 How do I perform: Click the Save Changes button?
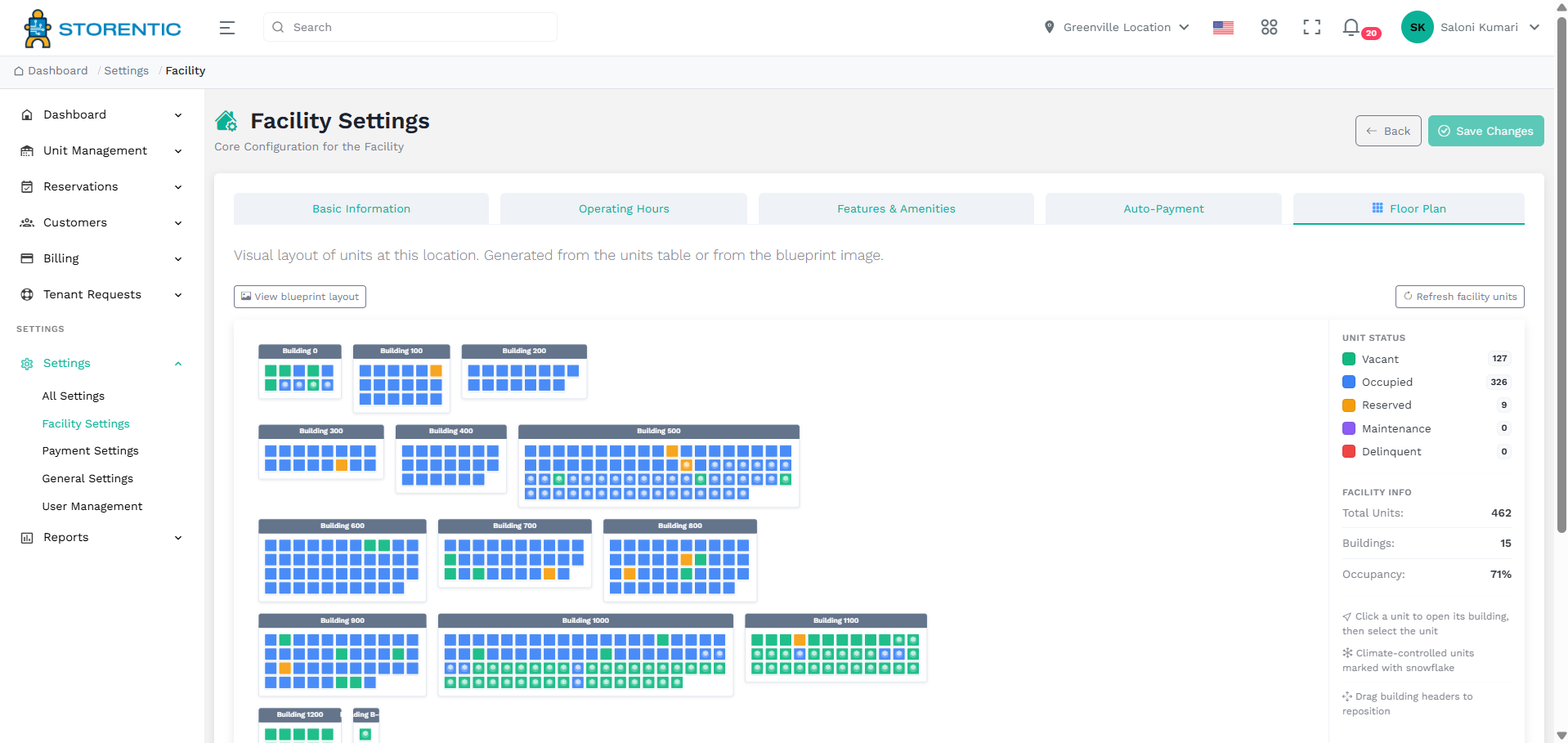click(x=1485, y=131)
